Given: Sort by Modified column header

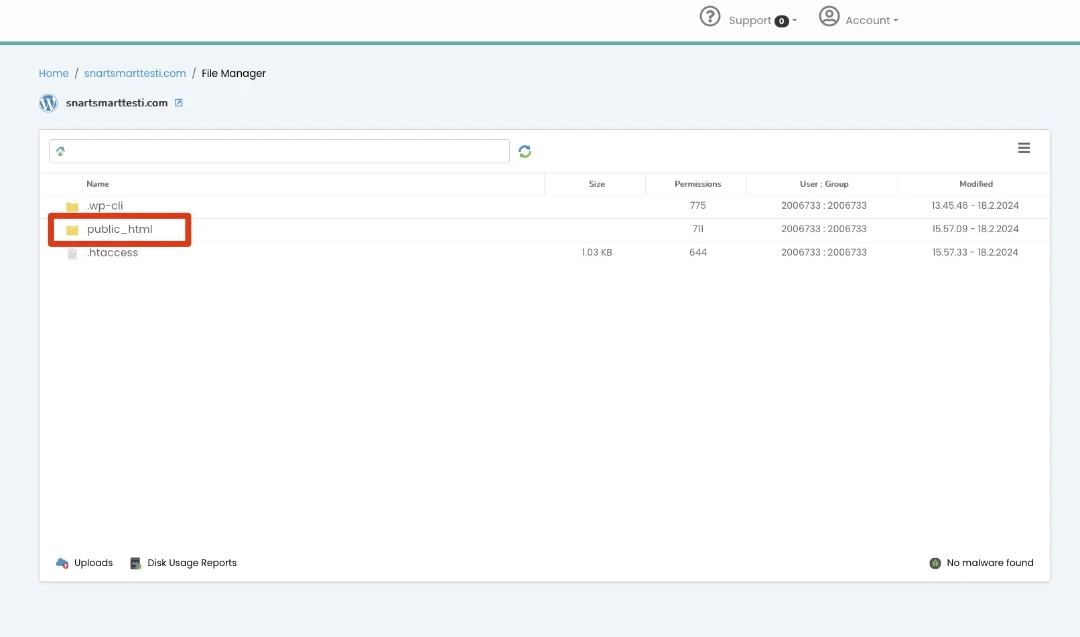Looking at the screenshot, I should (x=976, y=184).
